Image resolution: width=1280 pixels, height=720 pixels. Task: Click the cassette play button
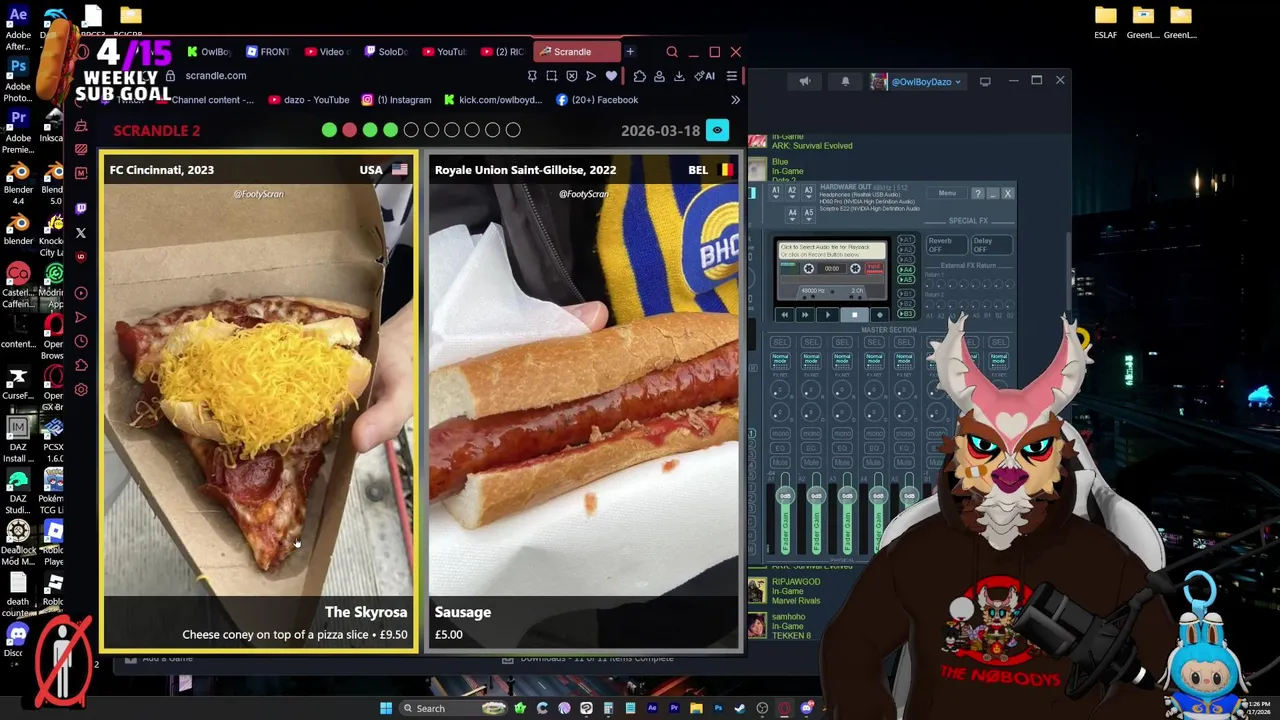pos(828,315)
